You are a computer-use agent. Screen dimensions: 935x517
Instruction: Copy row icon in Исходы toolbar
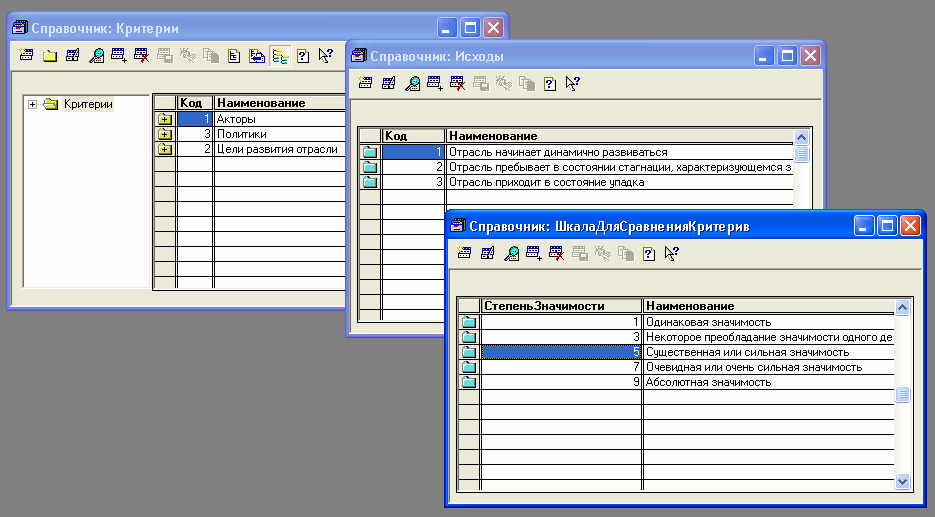point(435,83)
